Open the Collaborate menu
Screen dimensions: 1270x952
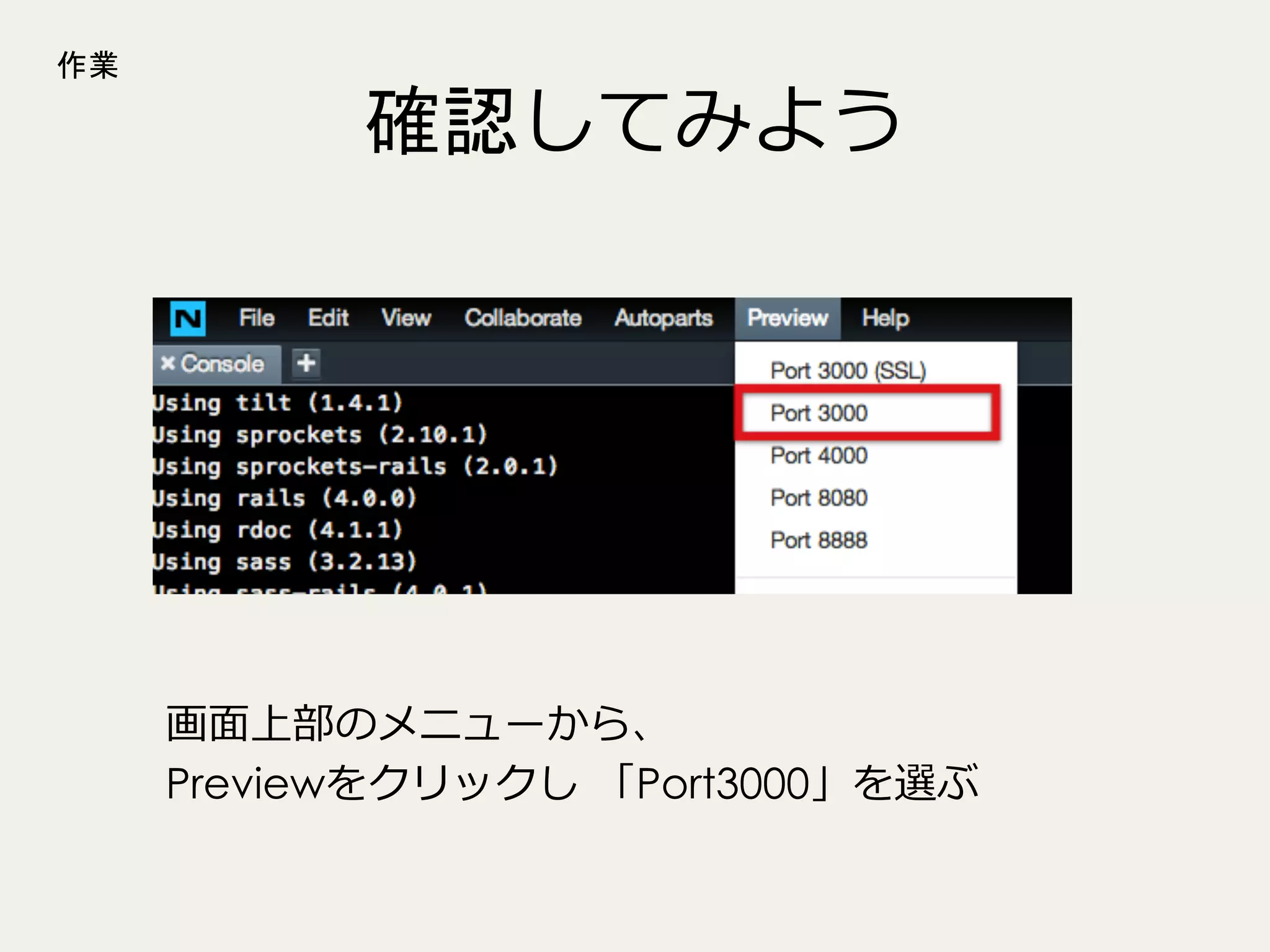coord(523,318)
